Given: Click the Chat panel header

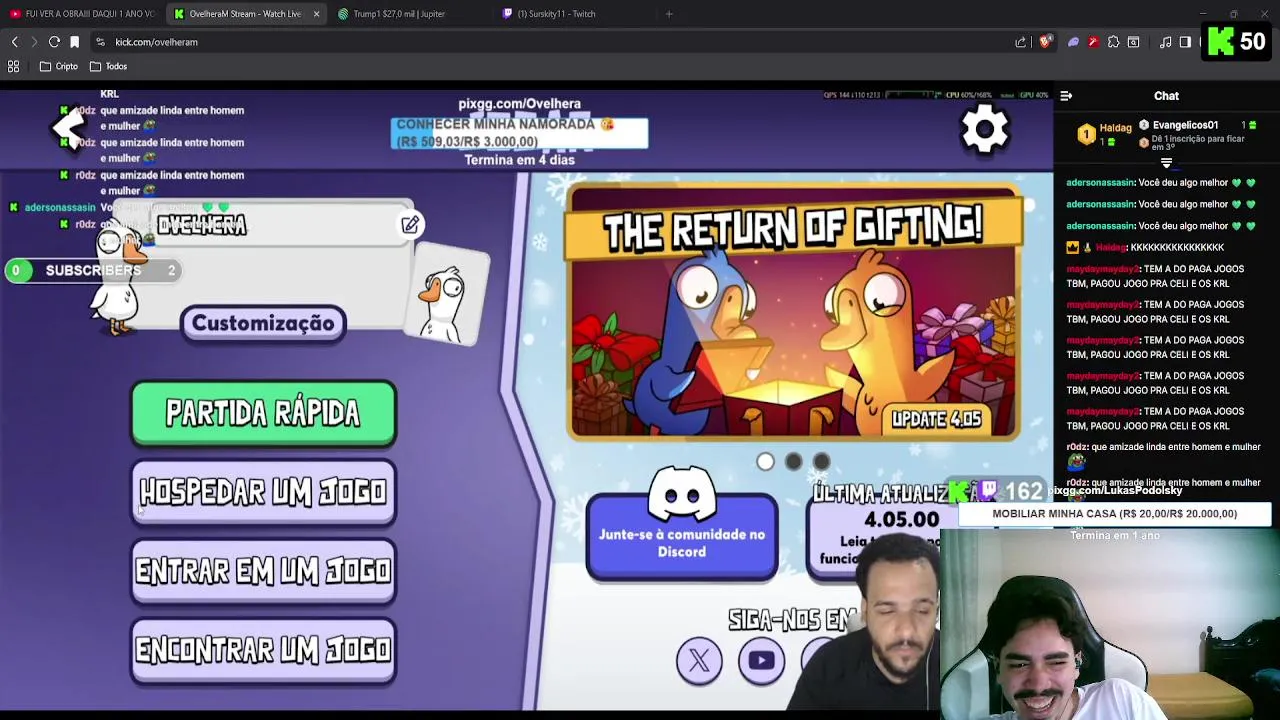Looking at the screenshot, I should click(x=1166, y=96).
